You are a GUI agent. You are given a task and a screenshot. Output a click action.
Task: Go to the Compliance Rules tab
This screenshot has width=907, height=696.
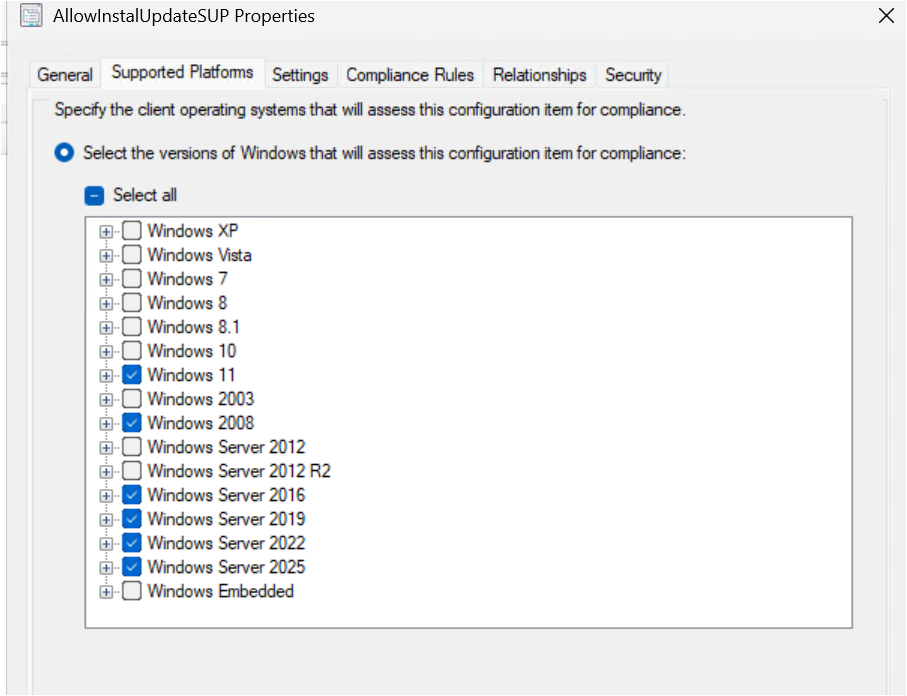(x=410, y=75)
